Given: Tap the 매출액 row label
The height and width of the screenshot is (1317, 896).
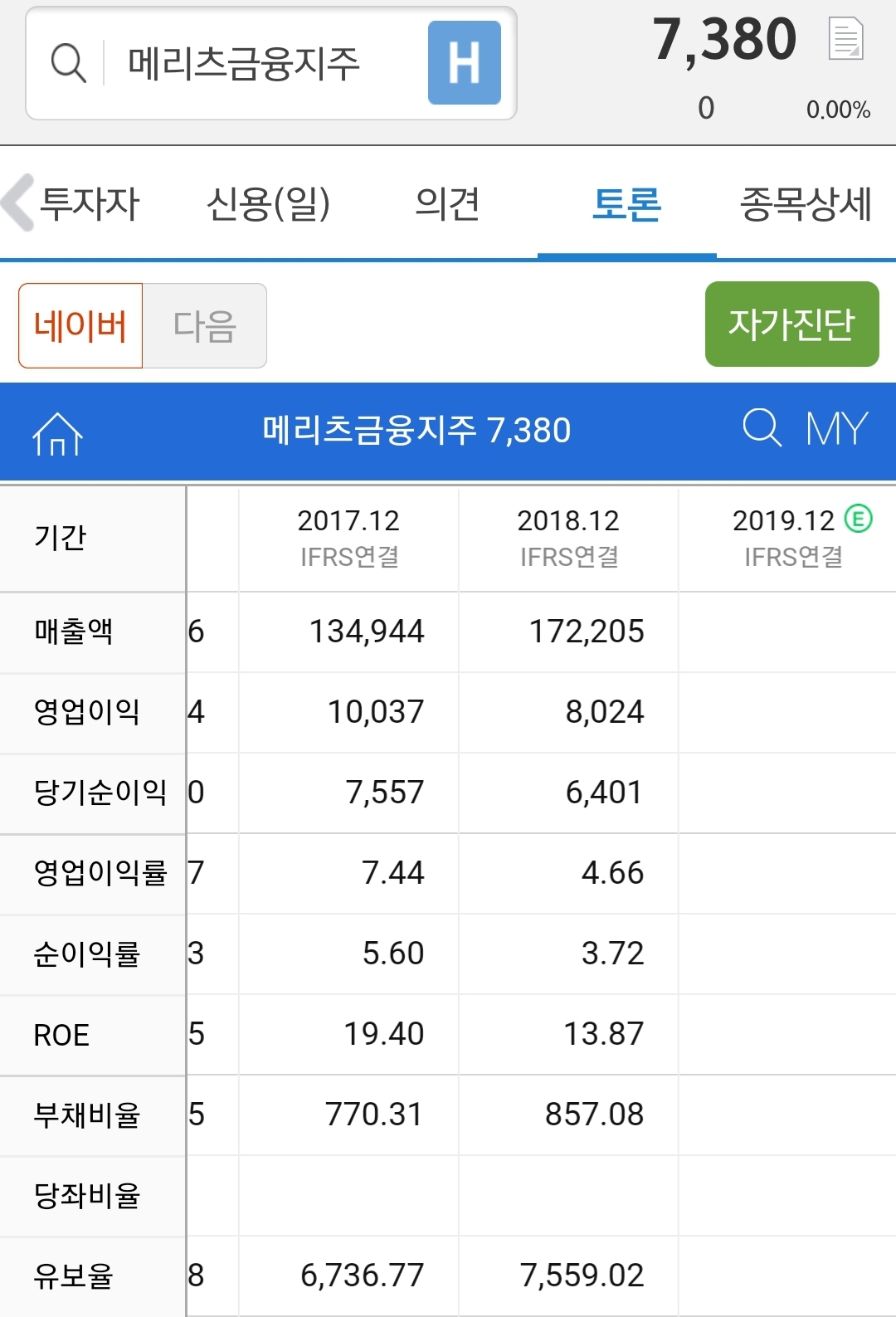Looking at the screenshot, I should coord(73,632).
